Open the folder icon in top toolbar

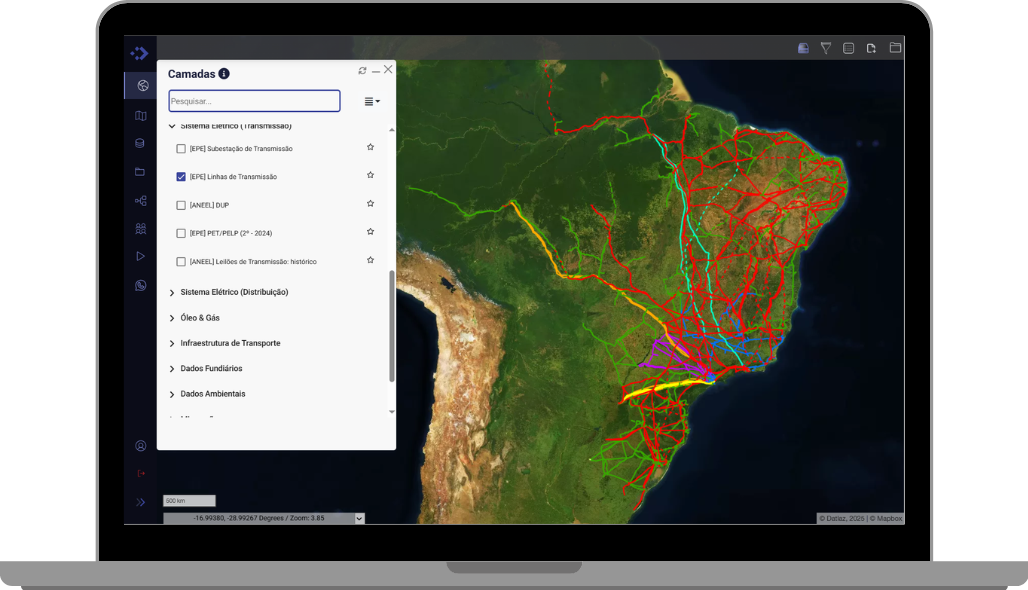point(895,47)
